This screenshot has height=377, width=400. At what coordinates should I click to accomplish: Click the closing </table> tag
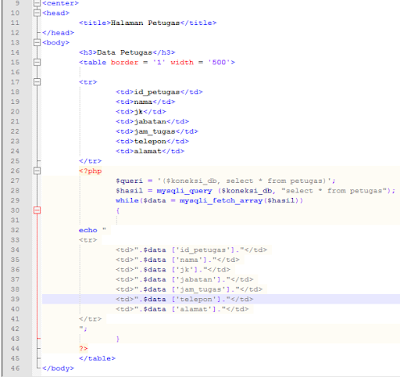(97, 359)
